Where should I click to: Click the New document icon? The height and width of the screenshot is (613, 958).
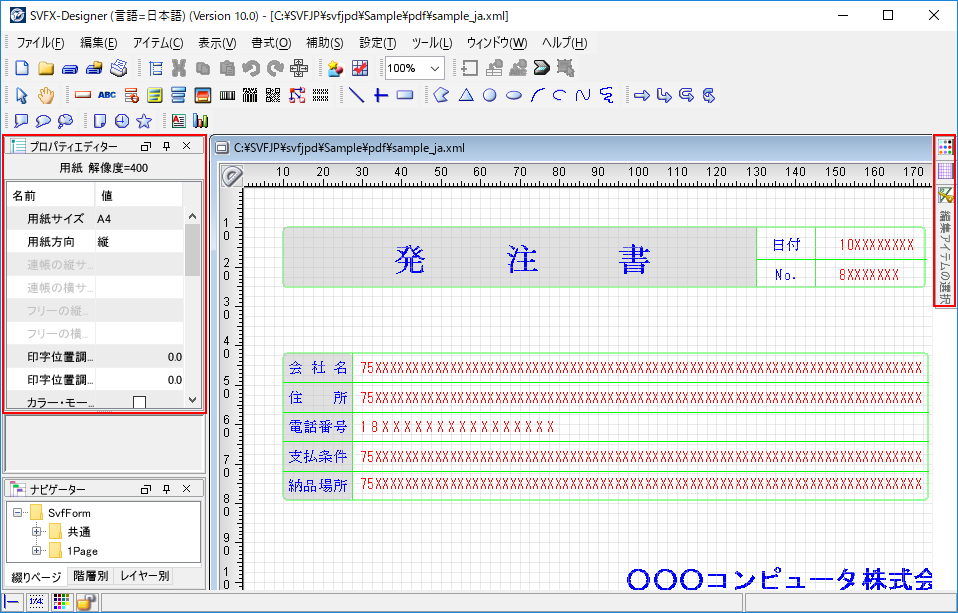coord(22,68)
